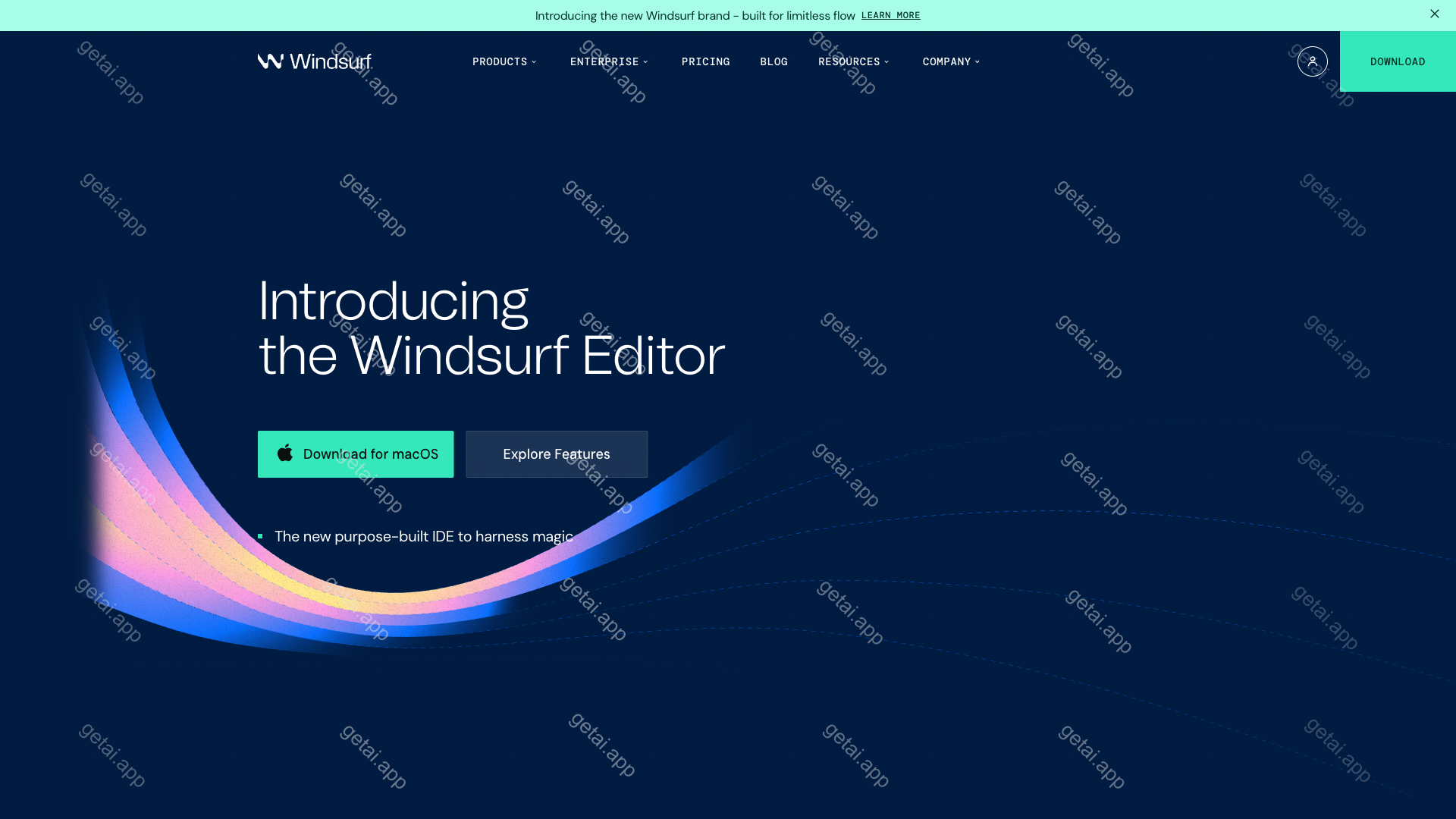Click the banner text about new Windsurf brand

tap(695, 15)
